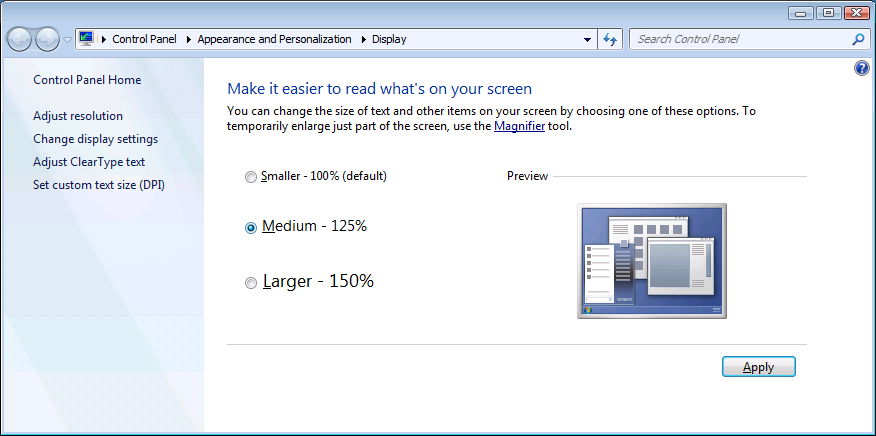Click the Back navigation arrow
This screenshot has width=876, height=436.
[19, 40]
